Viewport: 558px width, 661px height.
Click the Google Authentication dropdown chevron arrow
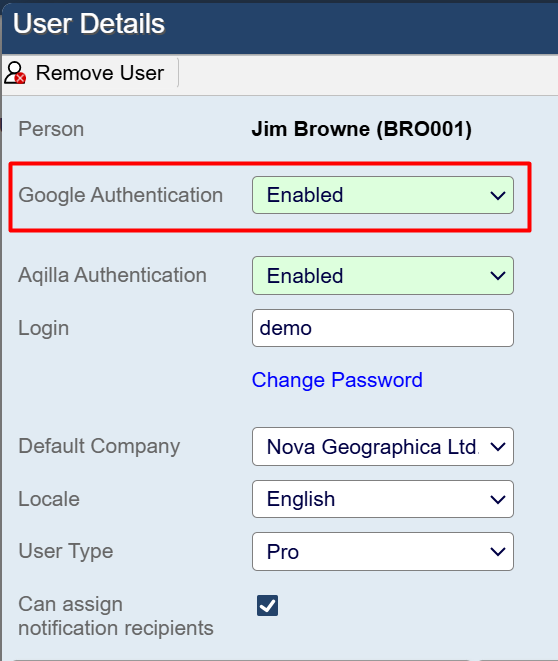point(498,196)
